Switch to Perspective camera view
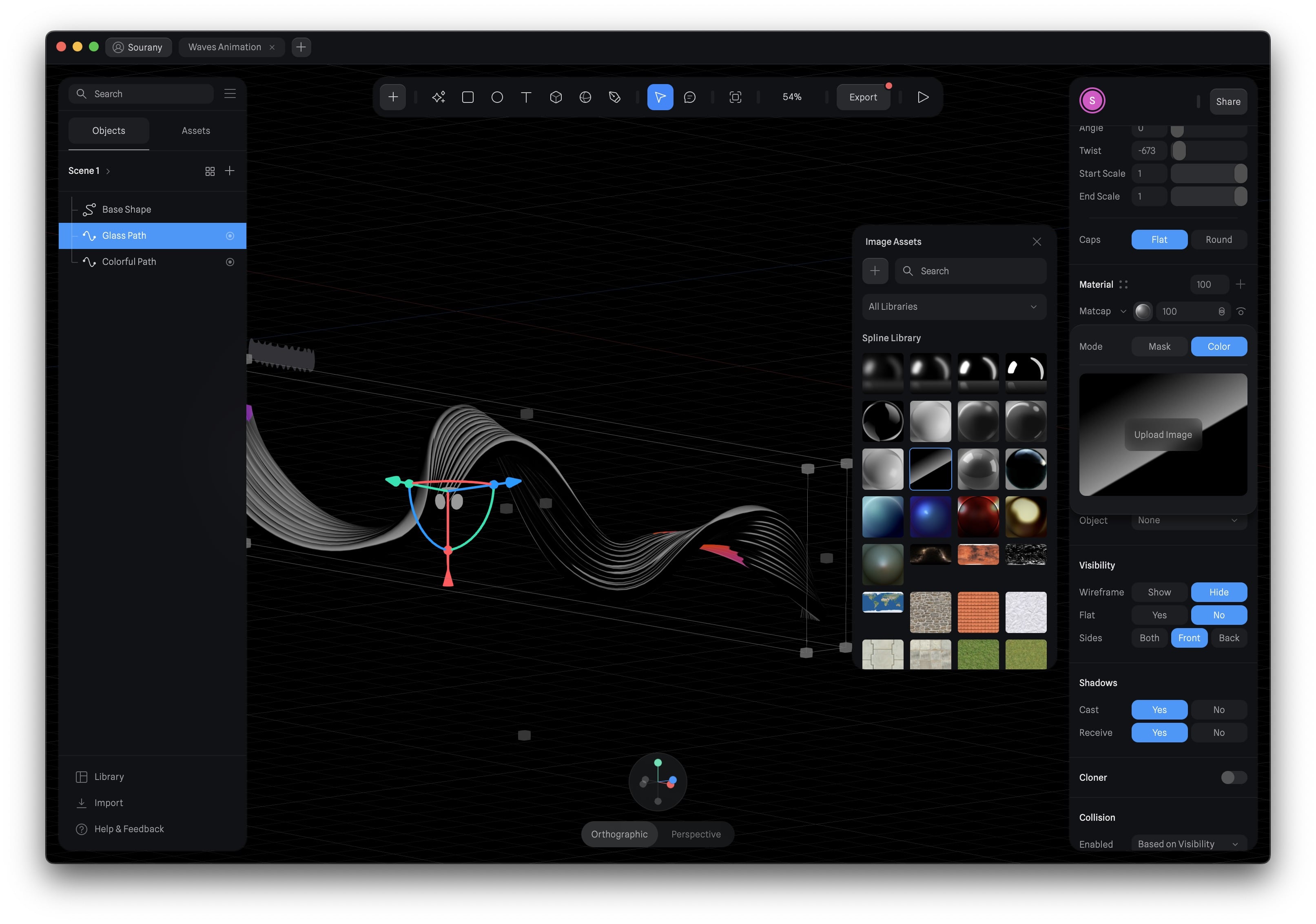 pyautogui.click(x=695, y=834)
